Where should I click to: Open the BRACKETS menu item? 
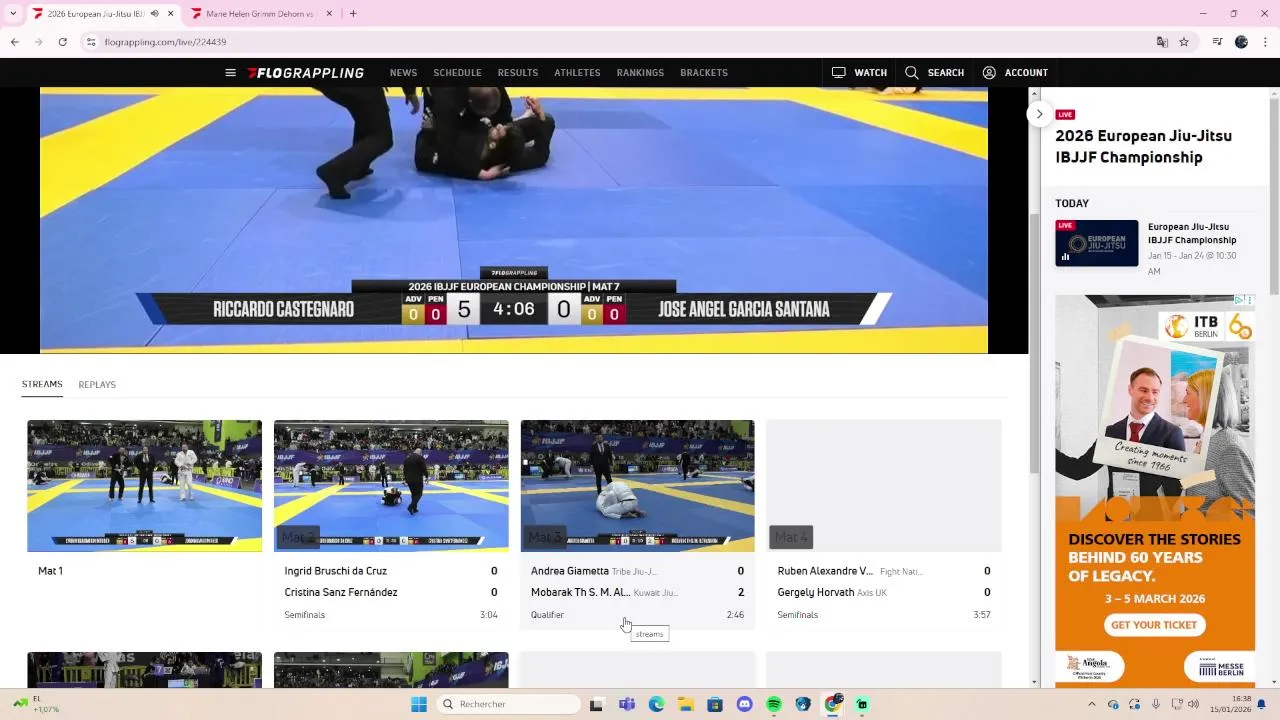704,73
